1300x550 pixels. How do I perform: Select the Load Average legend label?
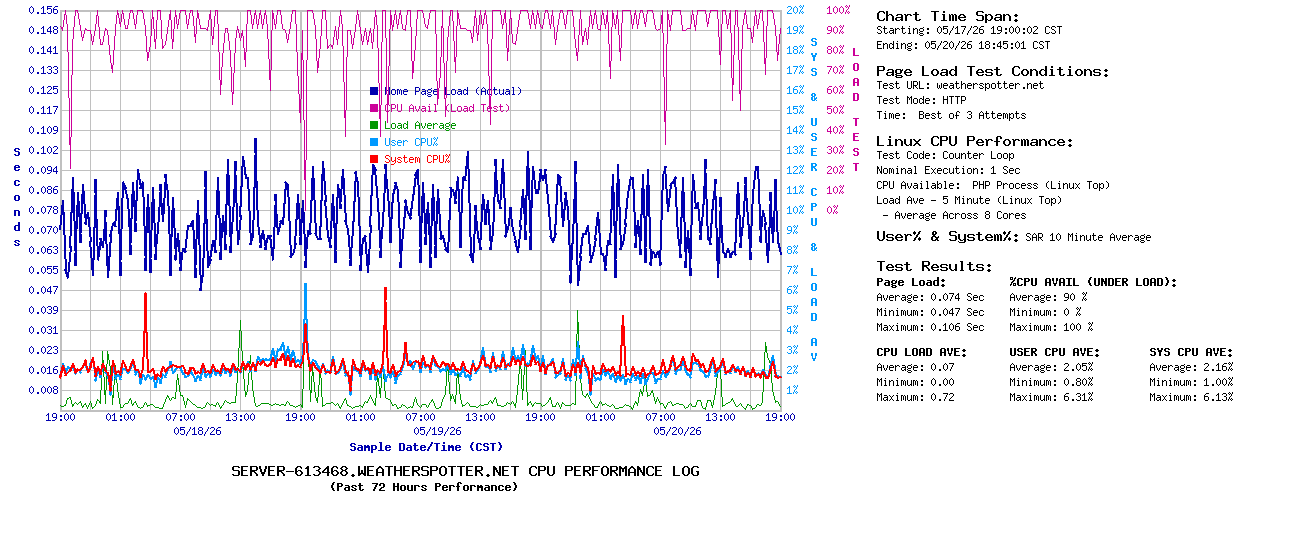420,125
